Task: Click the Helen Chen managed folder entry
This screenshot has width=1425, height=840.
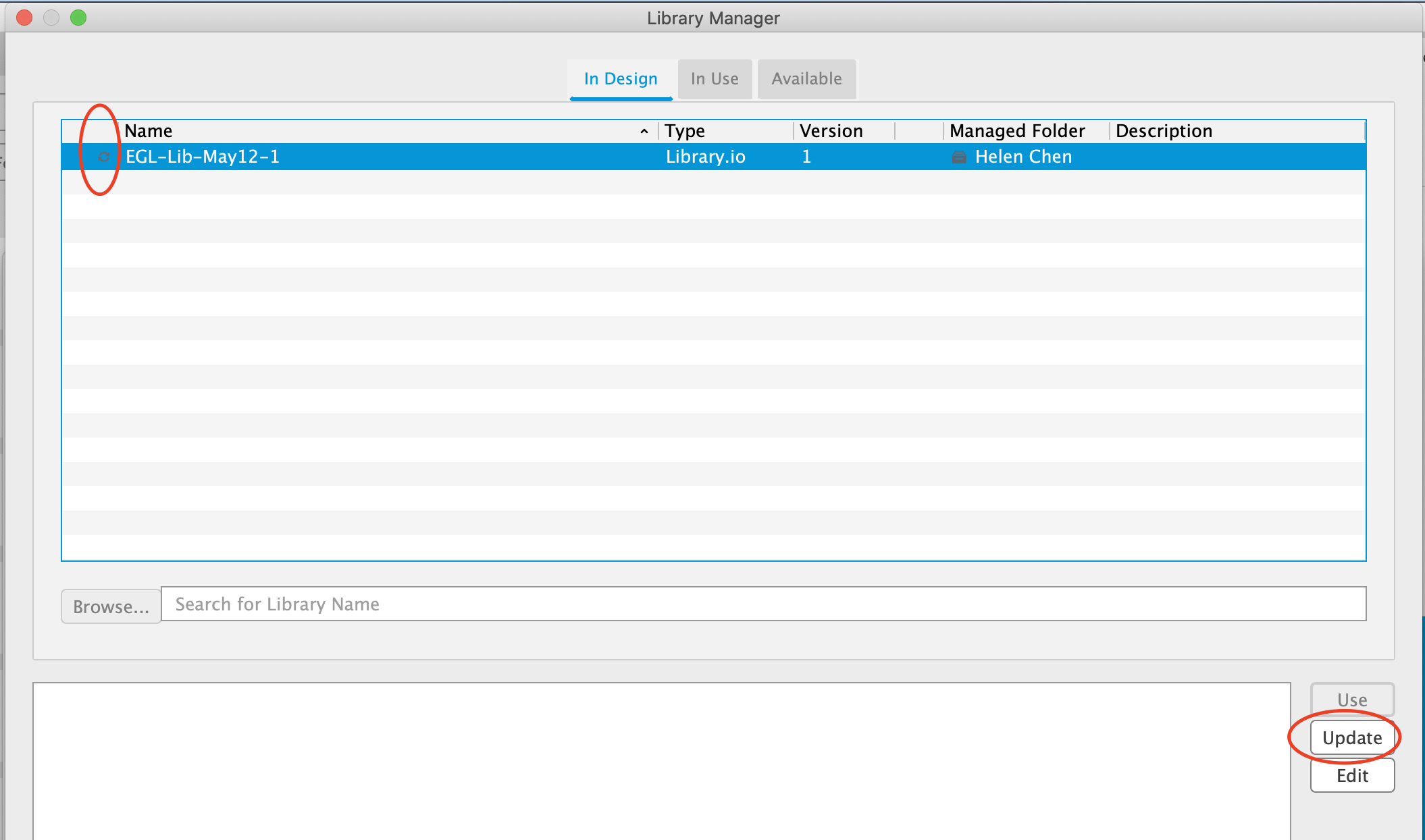Action: tap(1023, 157)
